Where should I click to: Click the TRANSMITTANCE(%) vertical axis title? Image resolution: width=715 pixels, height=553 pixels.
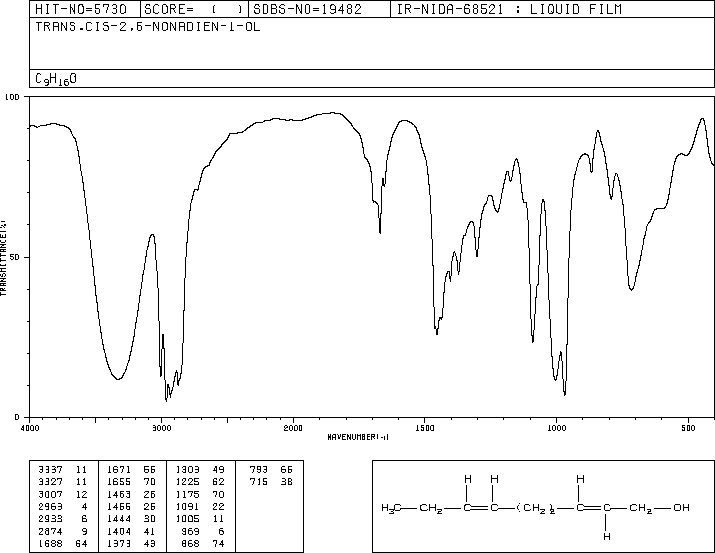[x=5, y=257]
